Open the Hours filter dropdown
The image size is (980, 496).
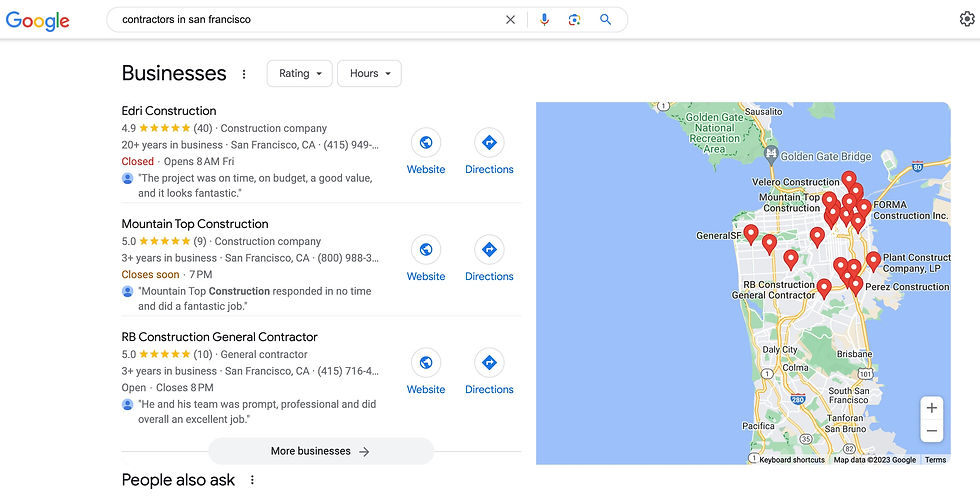pyautogui.click(x=369, y=74)
